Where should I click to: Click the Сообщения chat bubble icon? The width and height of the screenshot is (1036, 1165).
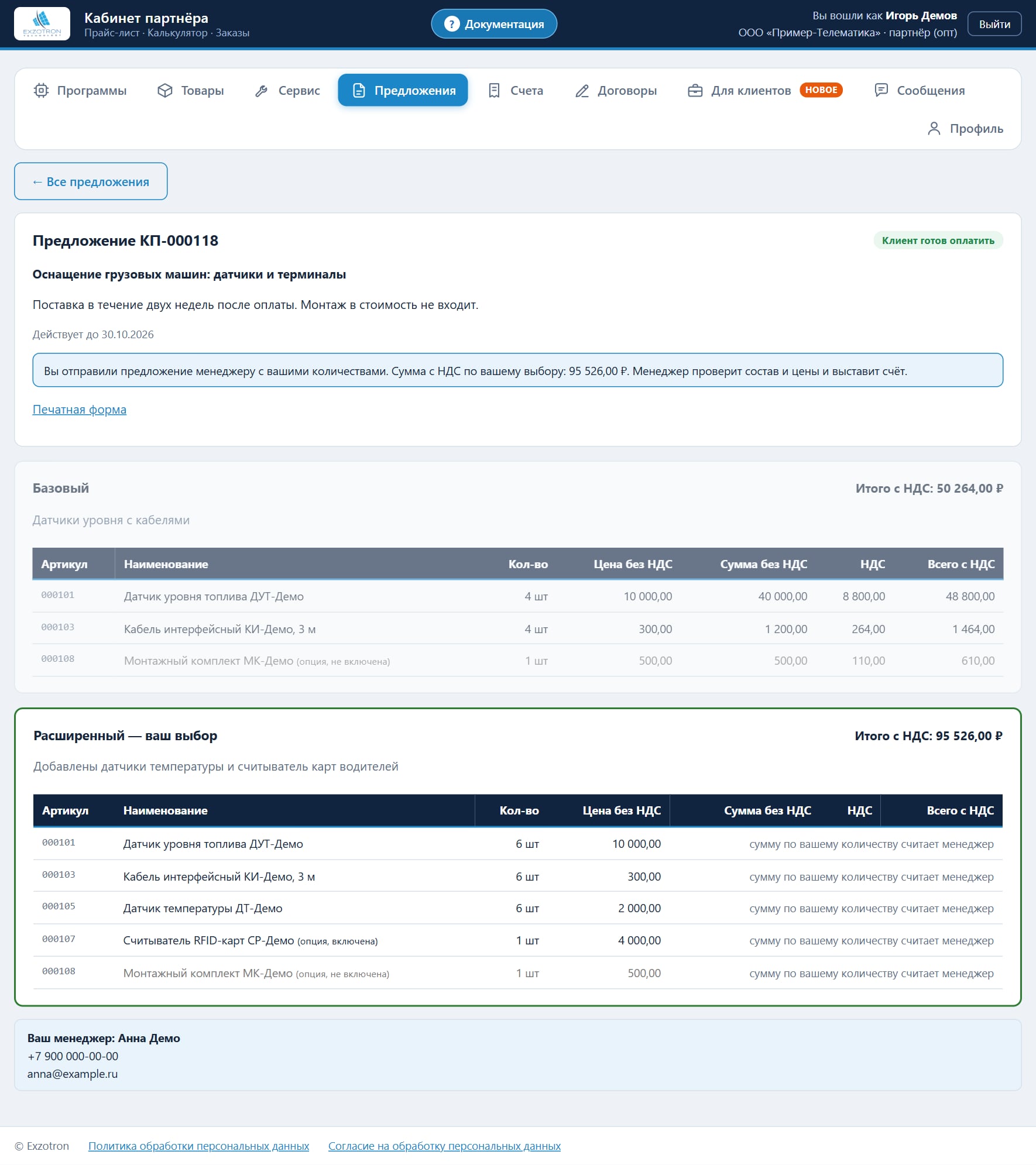click(881, 90)
